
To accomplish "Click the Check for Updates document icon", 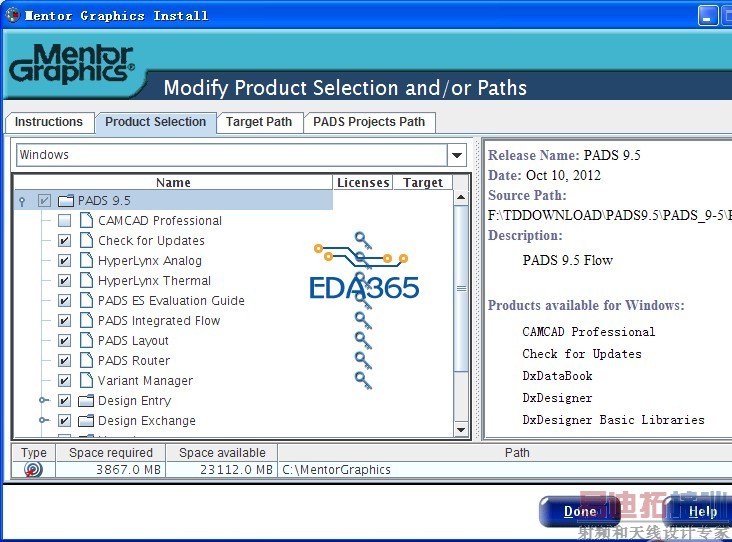I will coord(86,240).
